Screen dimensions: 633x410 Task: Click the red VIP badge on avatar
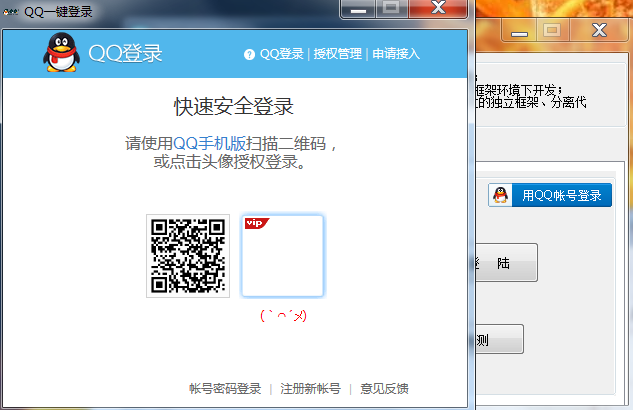point(256,223)
